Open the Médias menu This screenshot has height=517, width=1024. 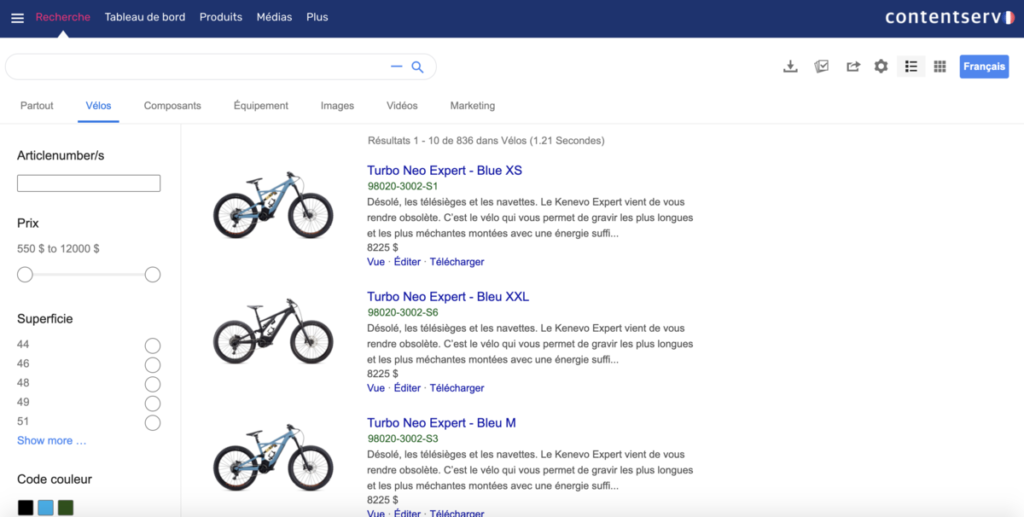(x=274, y=18)
